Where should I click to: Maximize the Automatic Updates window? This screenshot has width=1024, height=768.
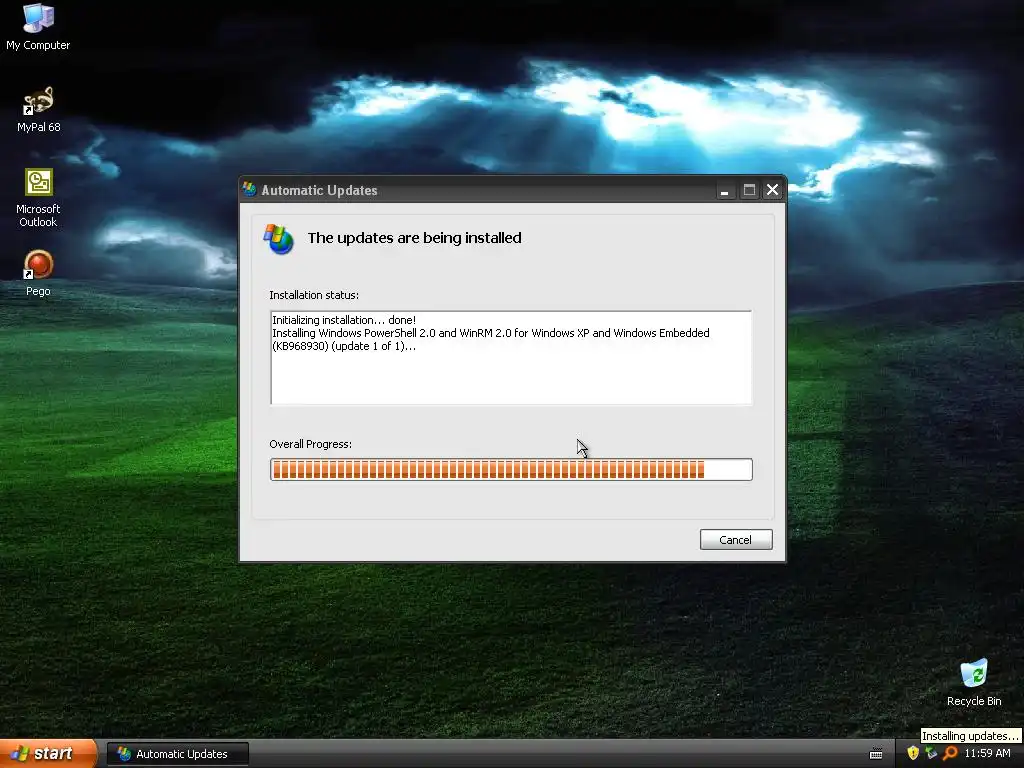(749, 190)
